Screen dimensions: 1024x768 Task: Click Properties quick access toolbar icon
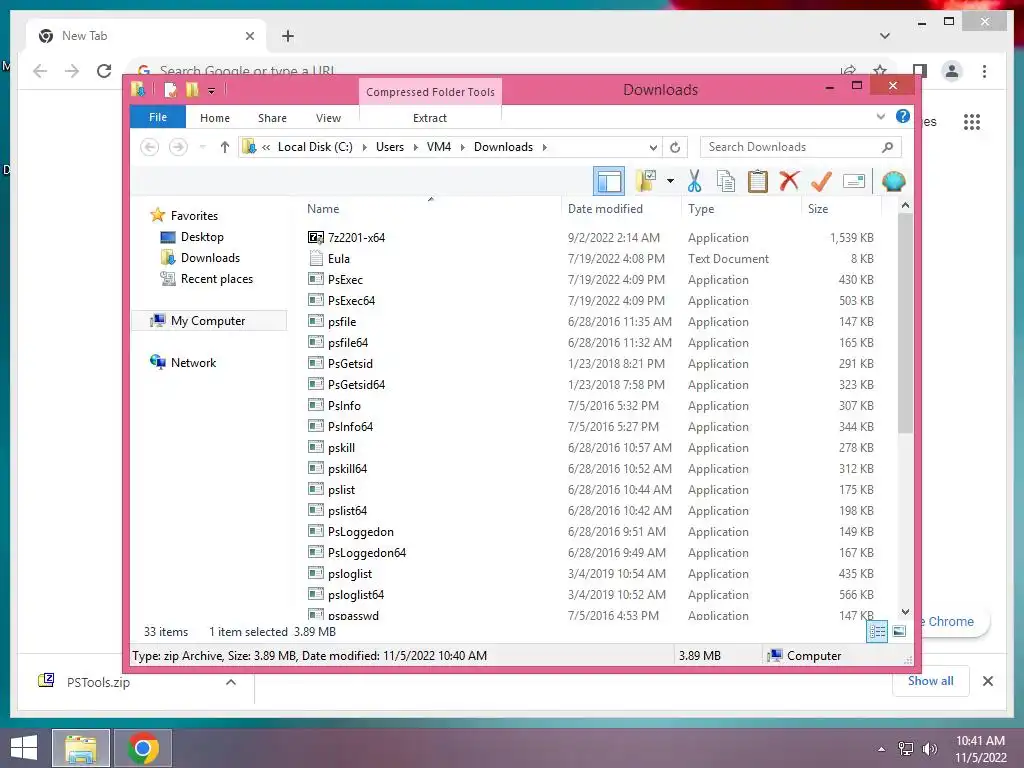click(x=170, y=90)
